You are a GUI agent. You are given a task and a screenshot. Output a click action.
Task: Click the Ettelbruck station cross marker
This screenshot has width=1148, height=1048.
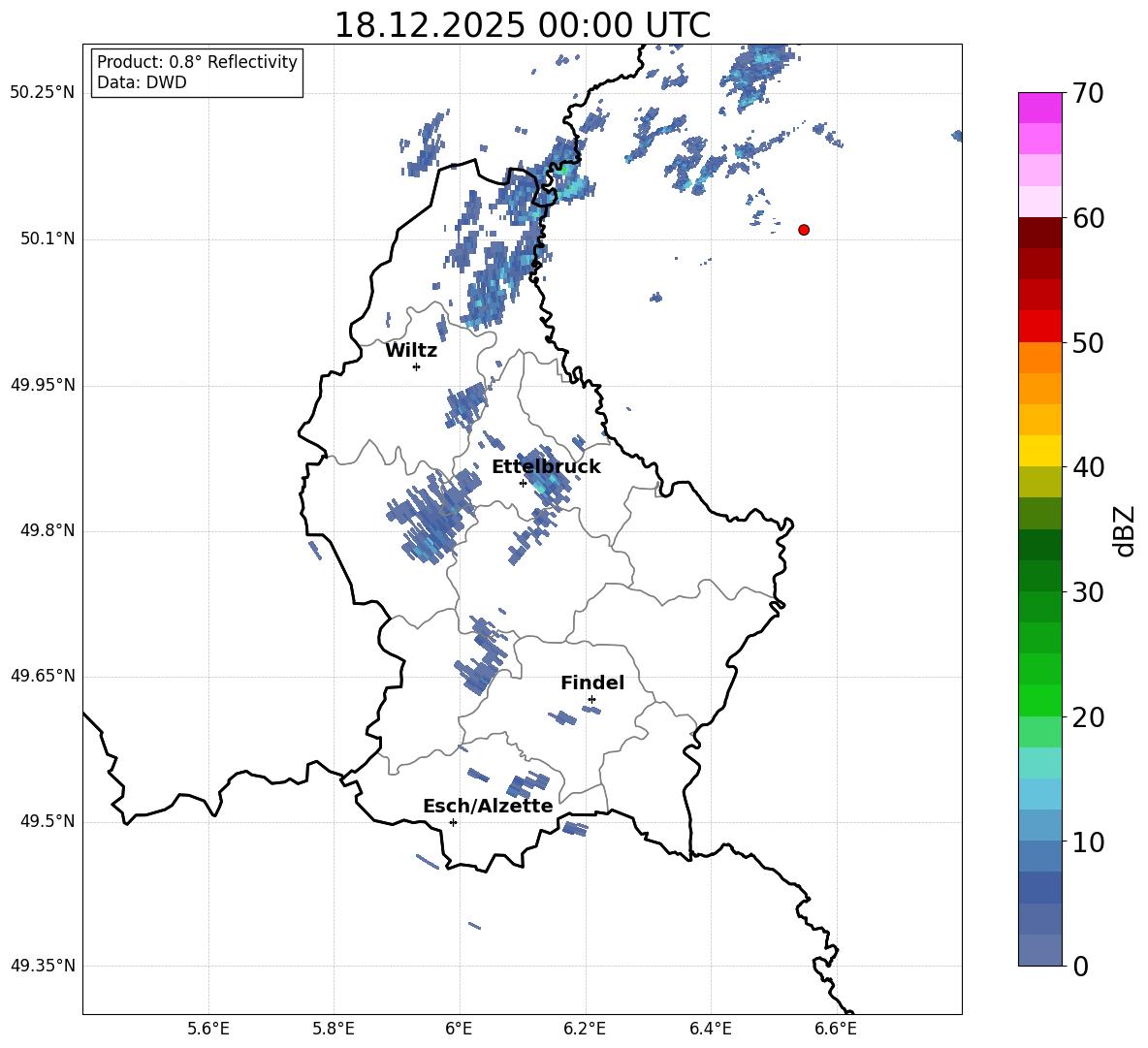tap(523, 483)
